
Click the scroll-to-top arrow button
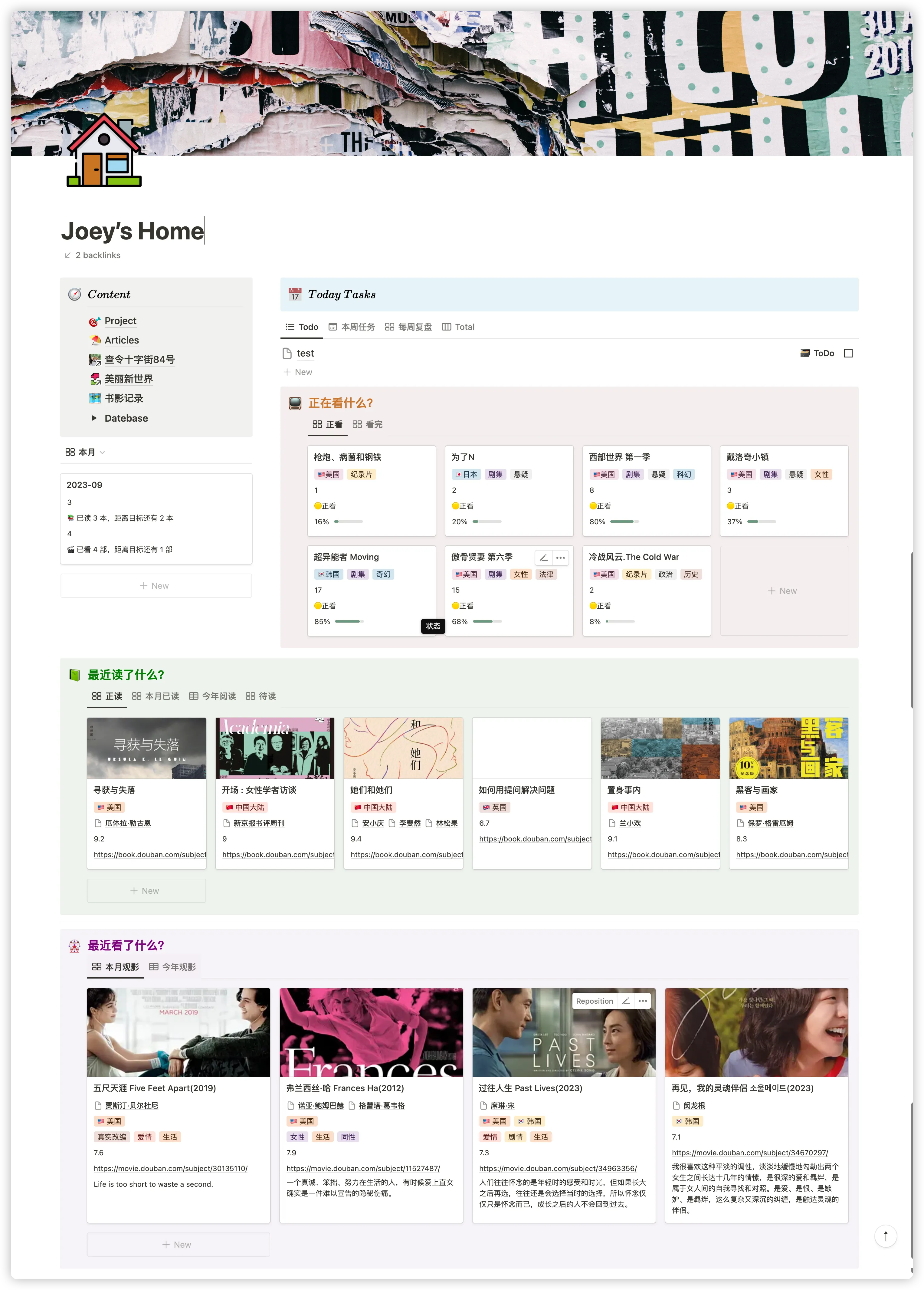885,1236
